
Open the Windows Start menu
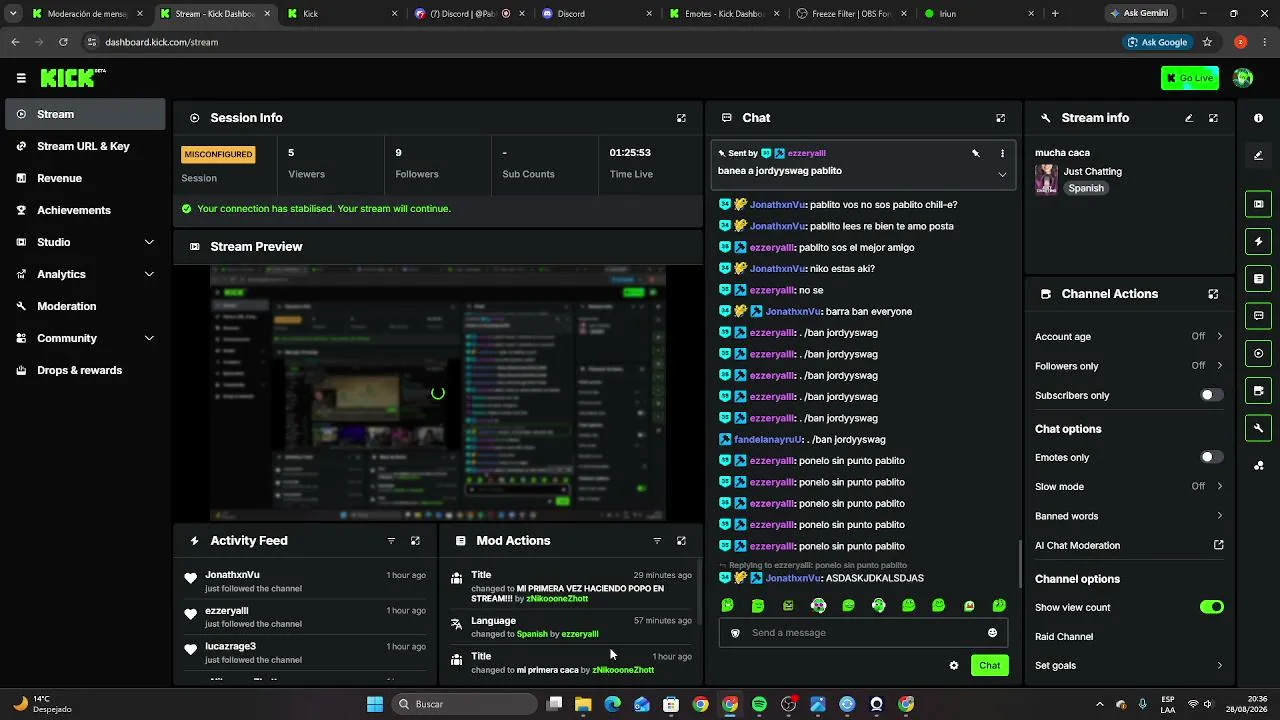(375, 704)
